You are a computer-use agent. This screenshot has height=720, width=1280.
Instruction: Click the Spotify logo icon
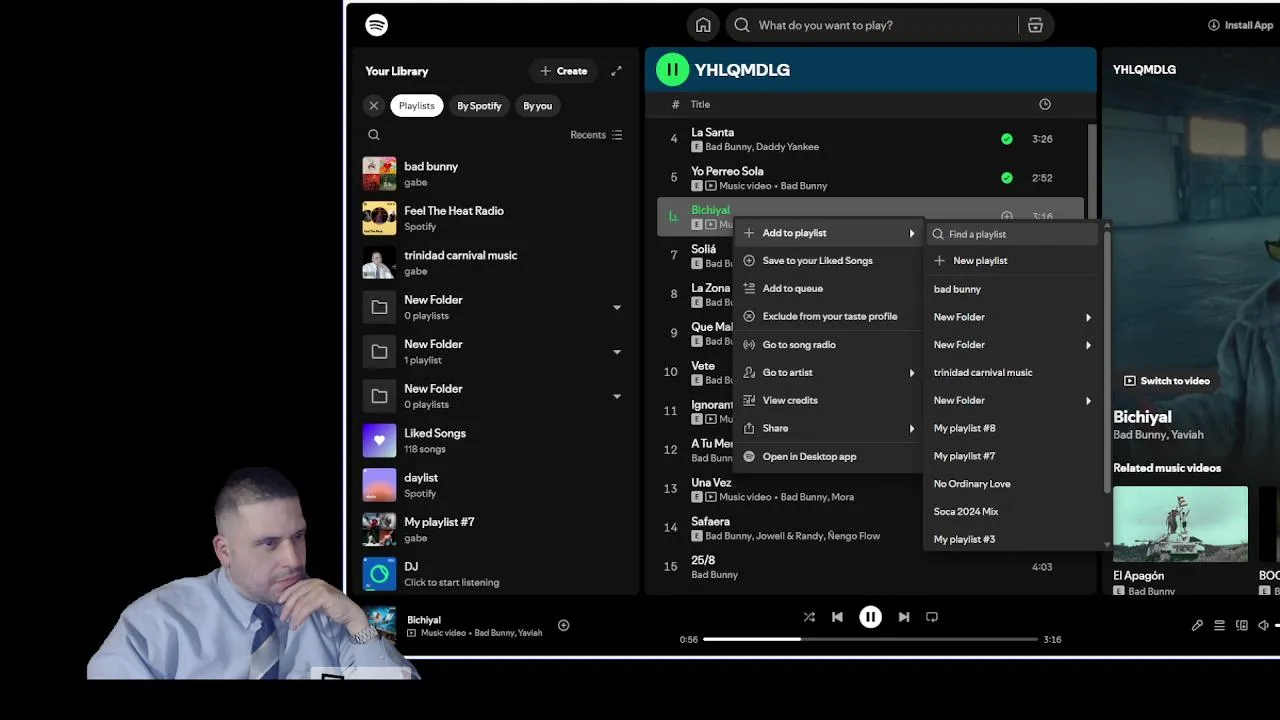tap(376, 25)
